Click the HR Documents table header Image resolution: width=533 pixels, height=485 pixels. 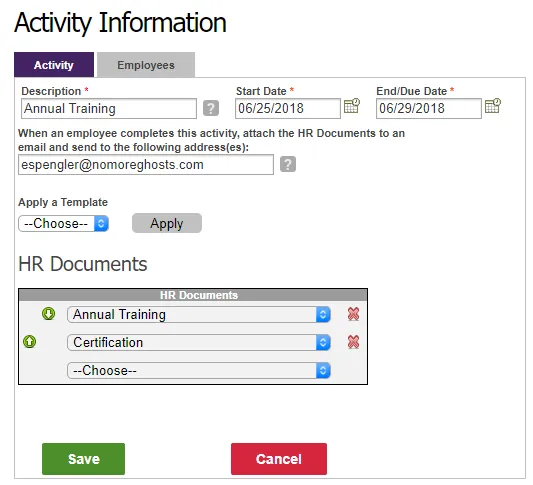[193, 295]
